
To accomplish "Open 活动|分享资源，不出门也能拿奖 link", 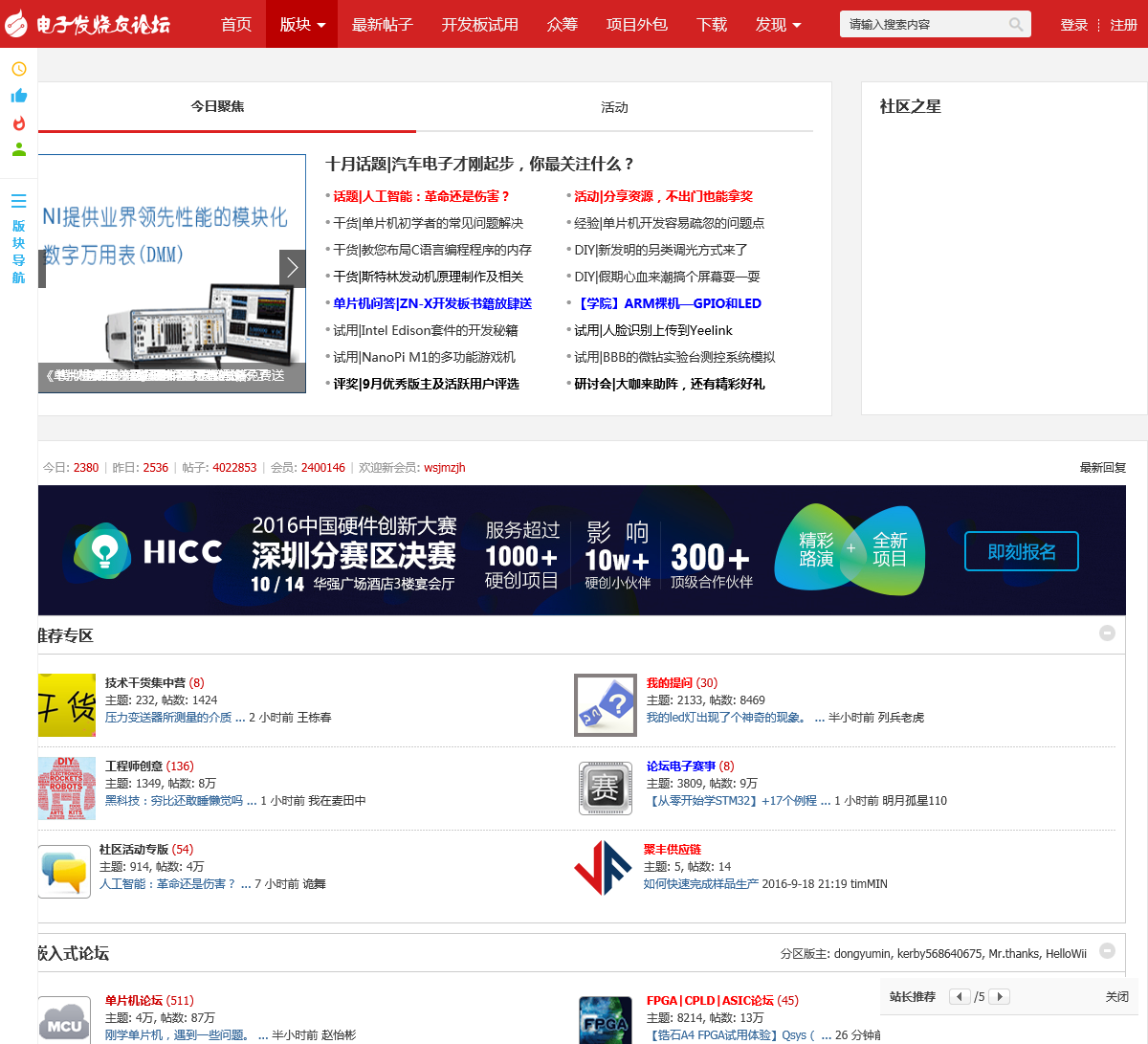I will pos(663,196).
